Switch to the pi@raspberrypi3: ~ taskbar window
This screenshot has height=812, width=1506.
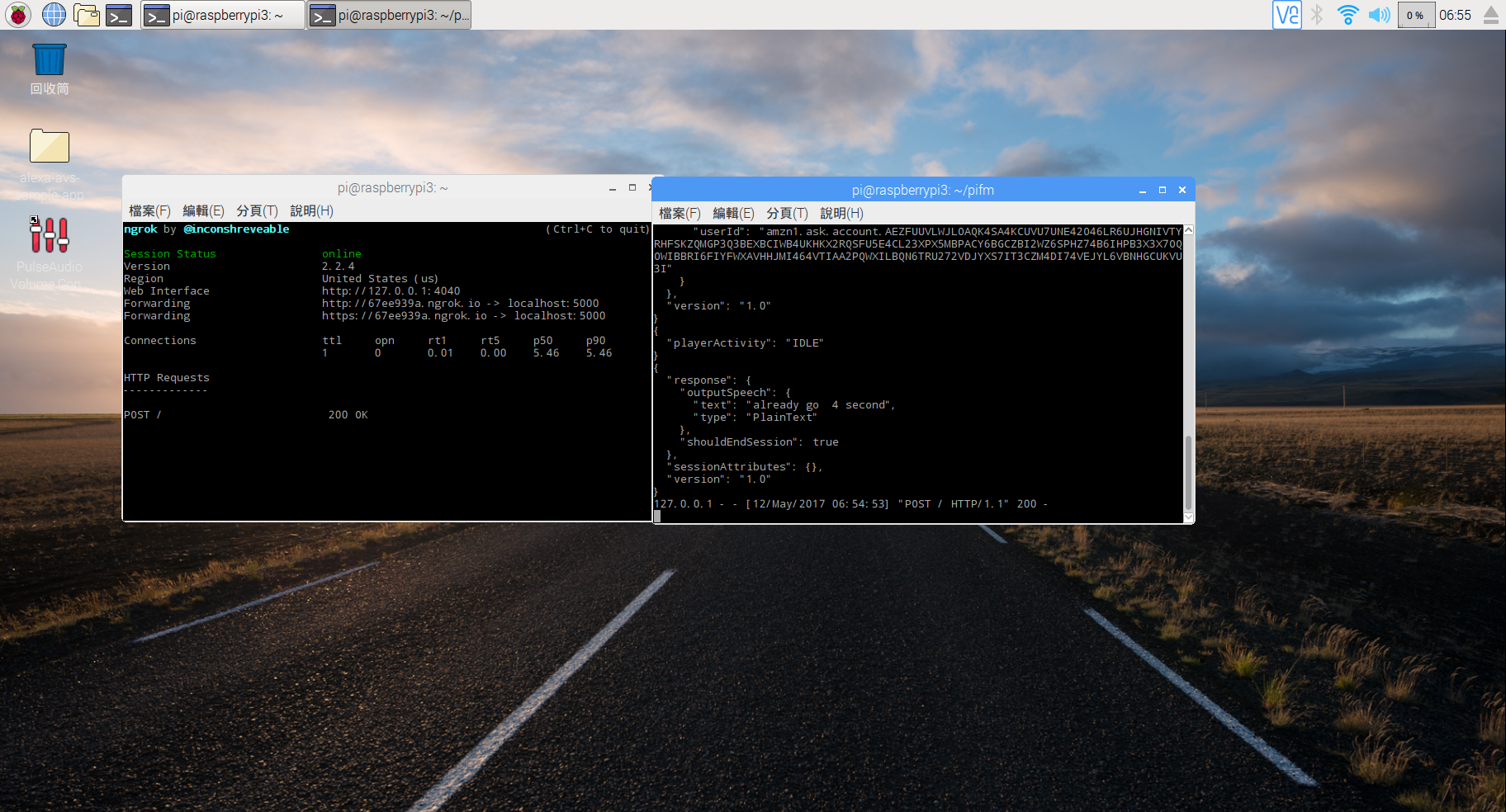pyautogui.click(x=223, y=15)
